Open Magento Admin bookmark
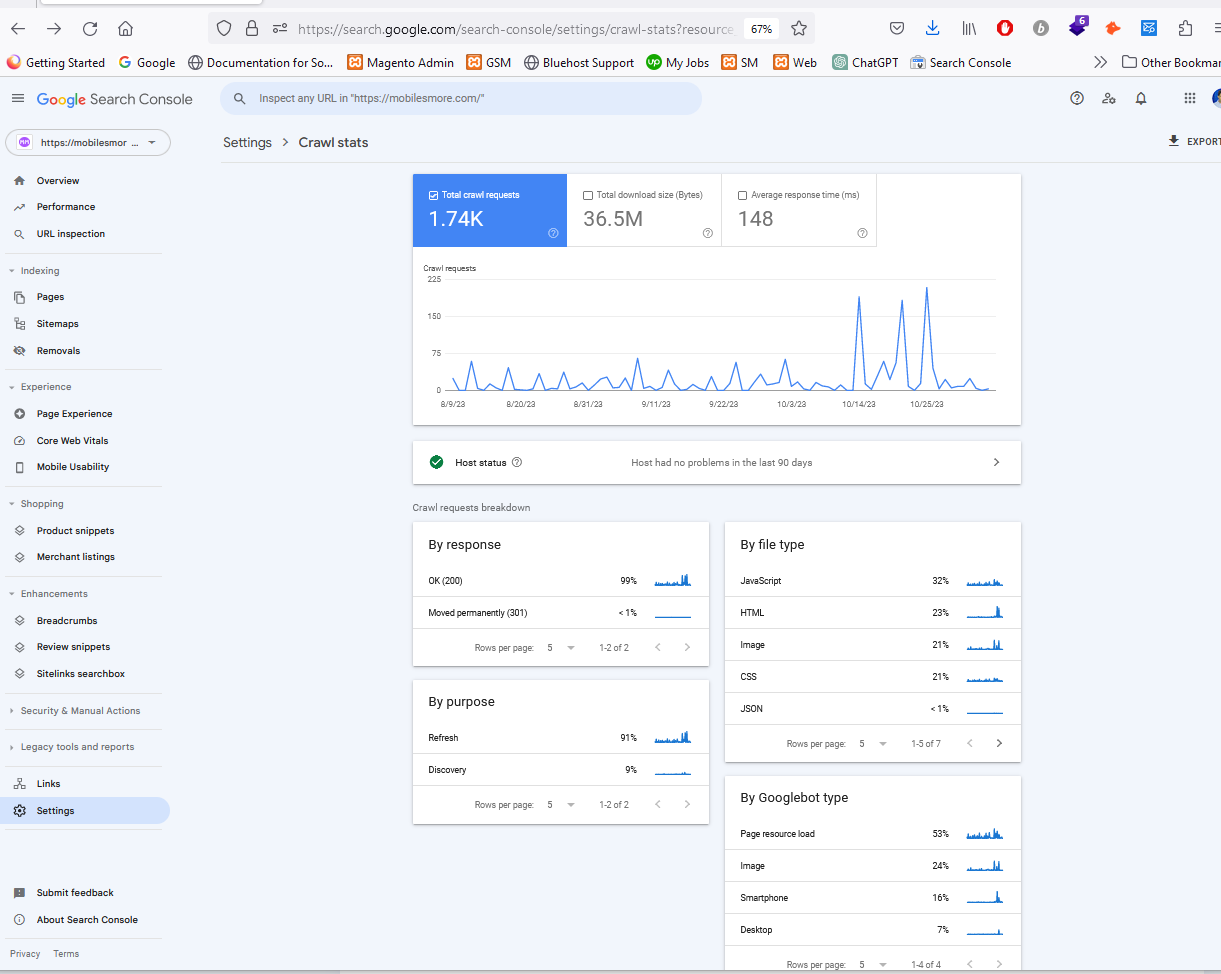Viewport: 1221px width, 974px height. pyautogui.click(x=400, y=62)
